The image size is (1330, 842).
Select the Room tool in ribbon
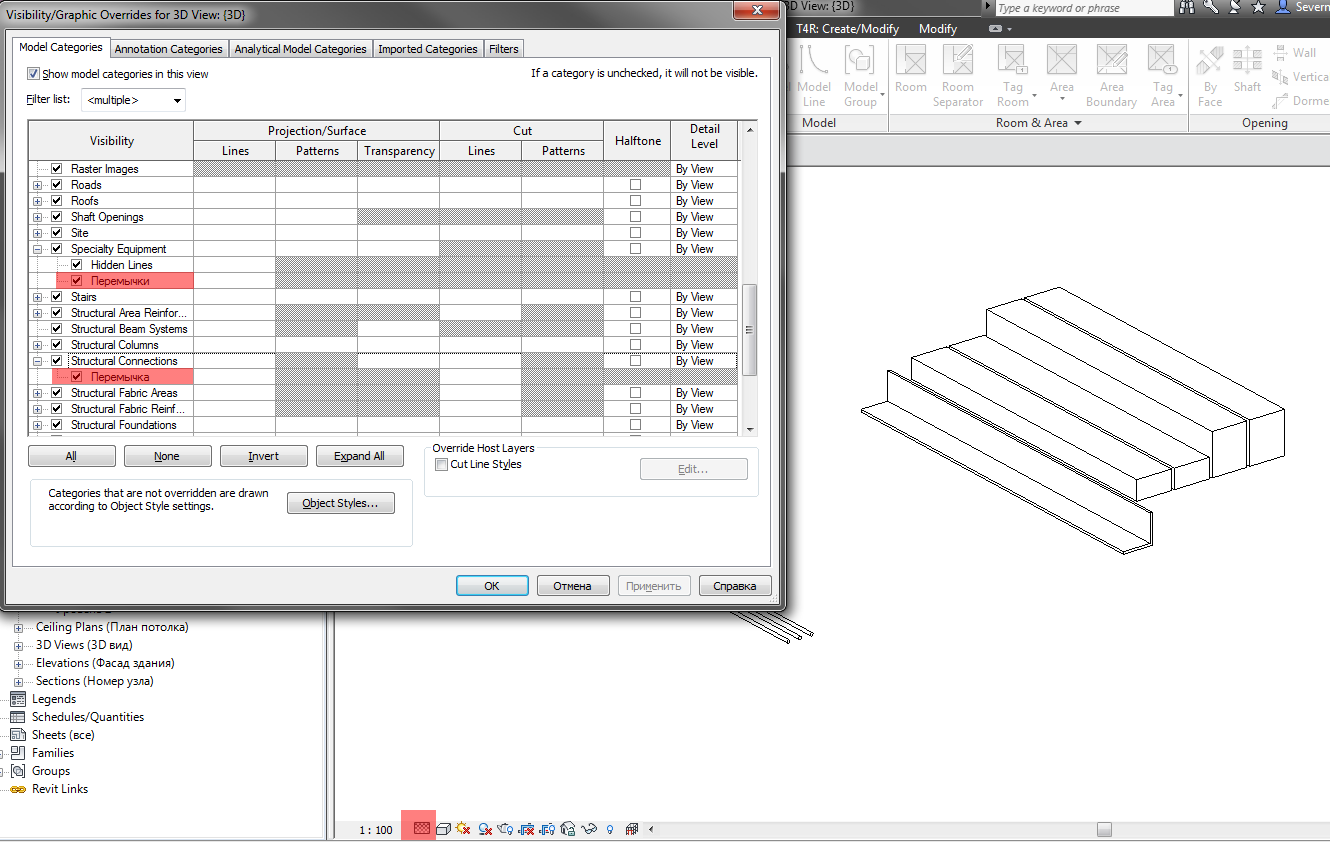tap(910, 68)
